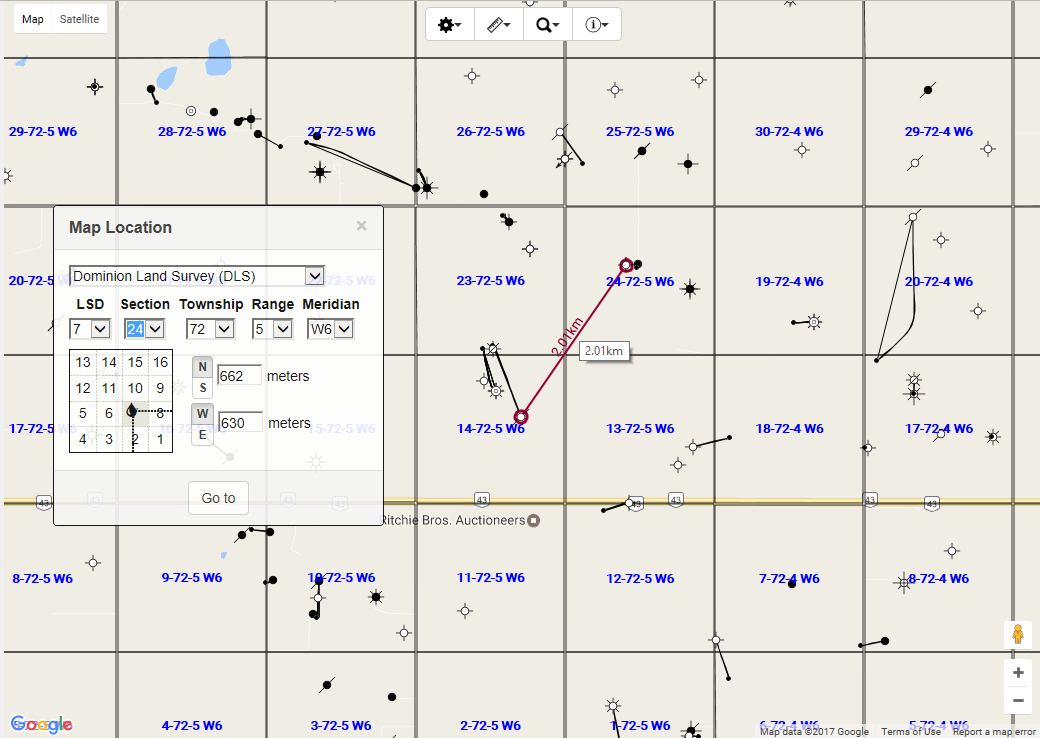Viewport: 1040px width, 738px height.
Task: Select LSD 13 in the grid
Action: (x=83, y=362)
